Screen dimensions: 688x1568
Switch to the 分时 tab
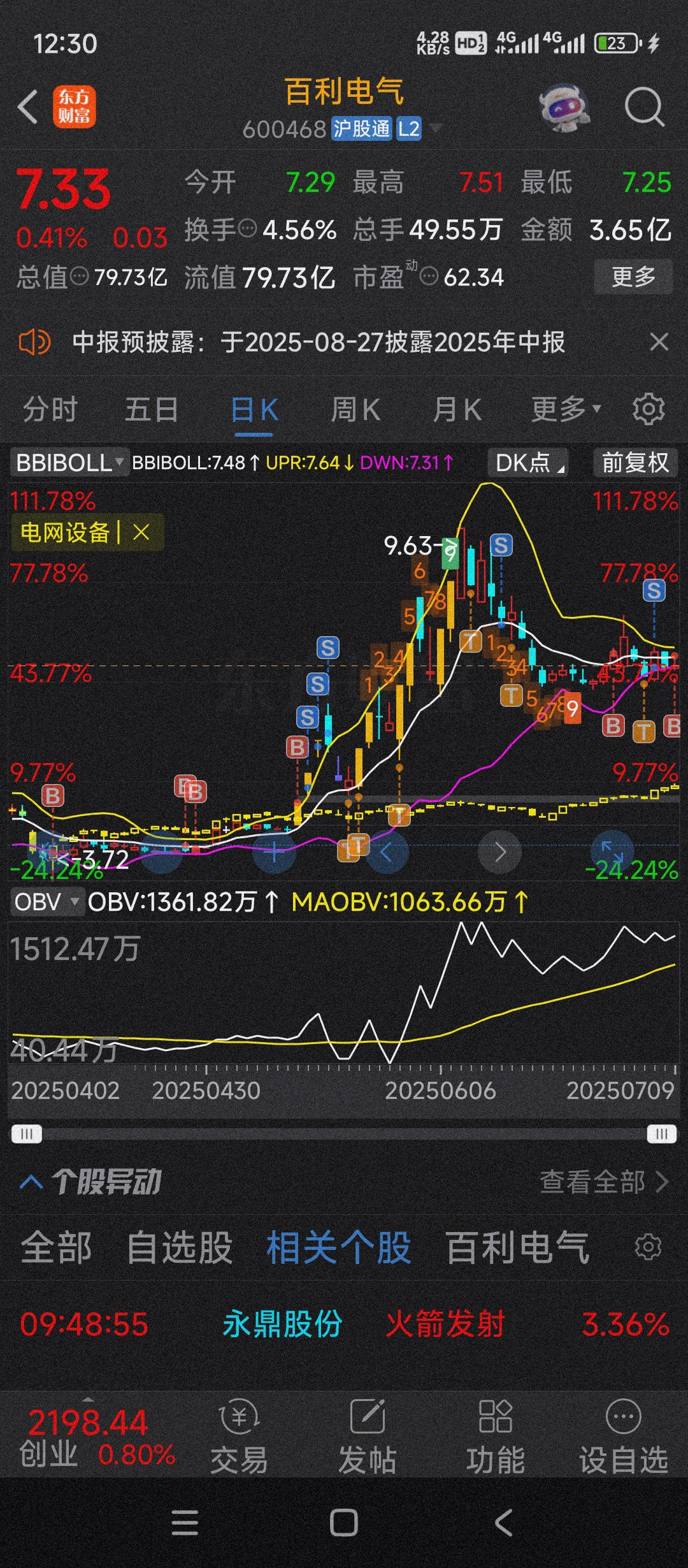(50, 409)
